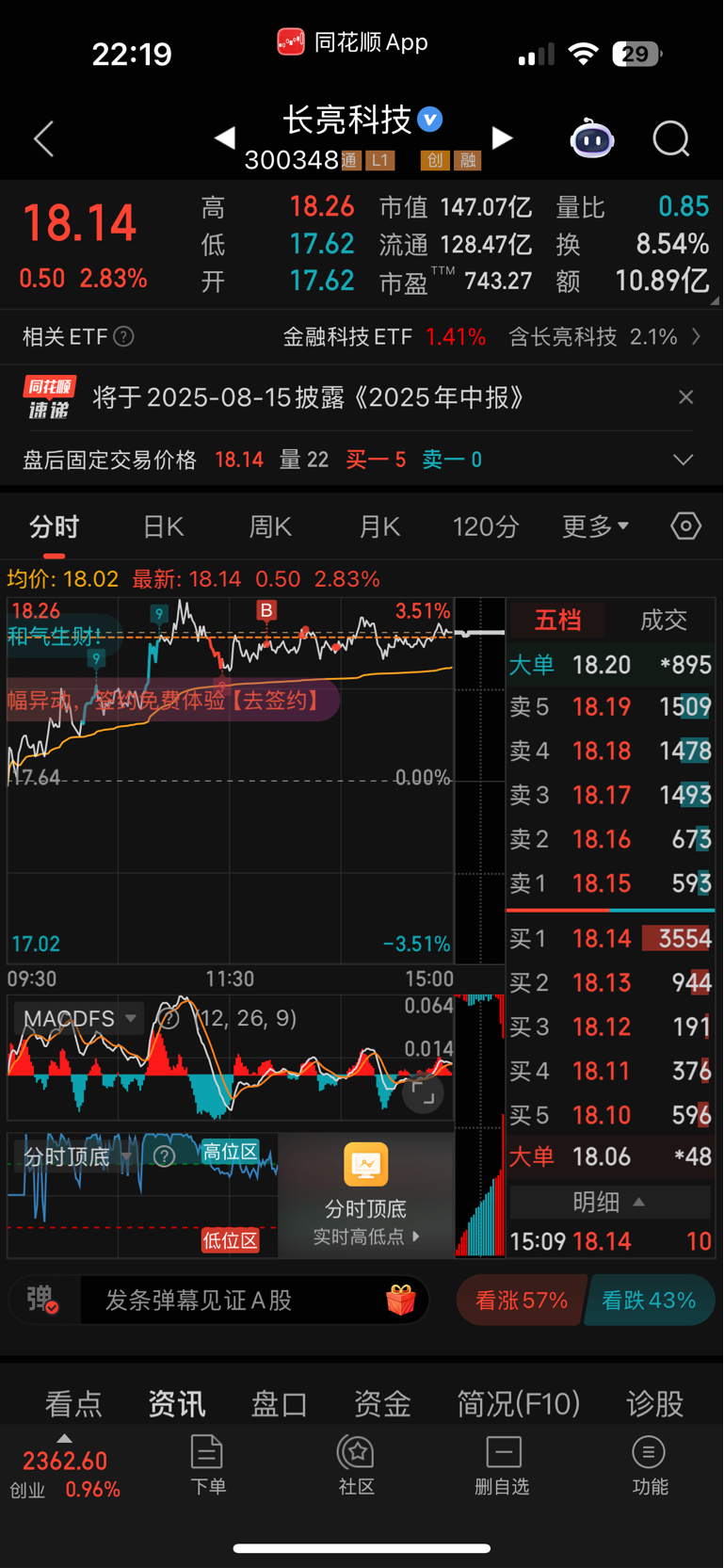Expand chart to fullscreen icon
The image size is (724, 1568).
(x=424, y=1091)
